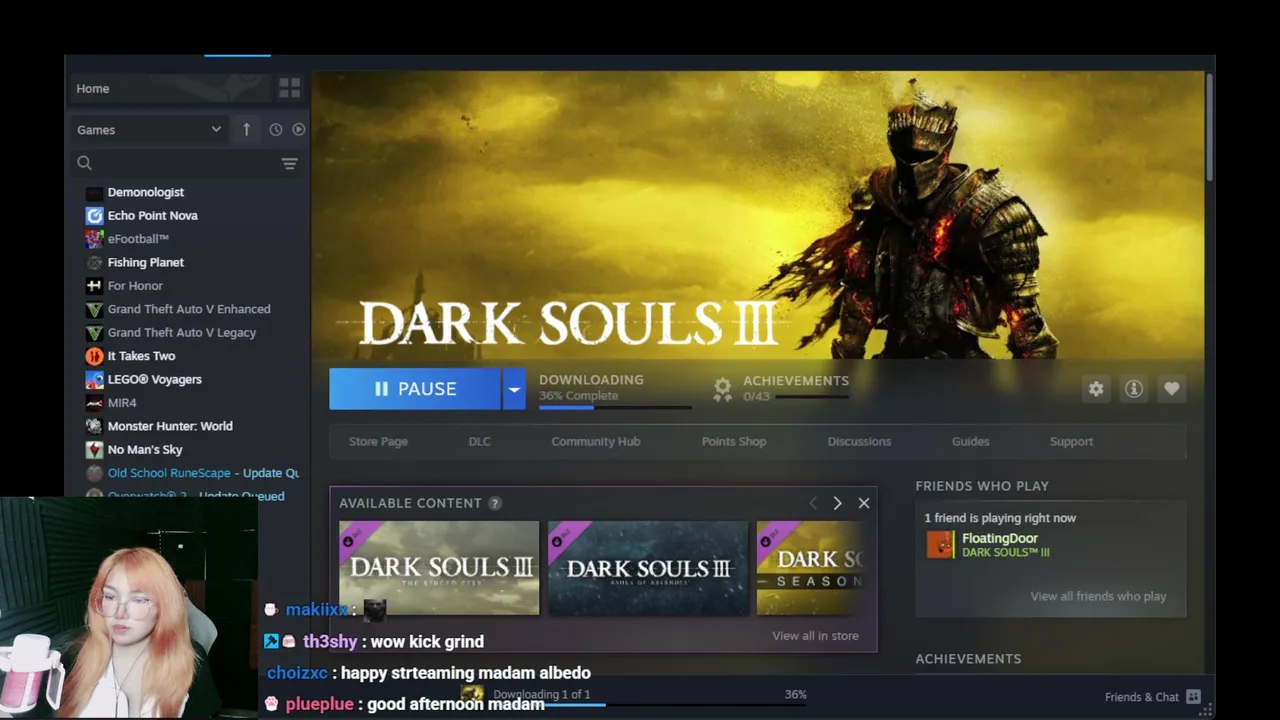Click the achievements 0/43 progress bar

tap(812, 397)
